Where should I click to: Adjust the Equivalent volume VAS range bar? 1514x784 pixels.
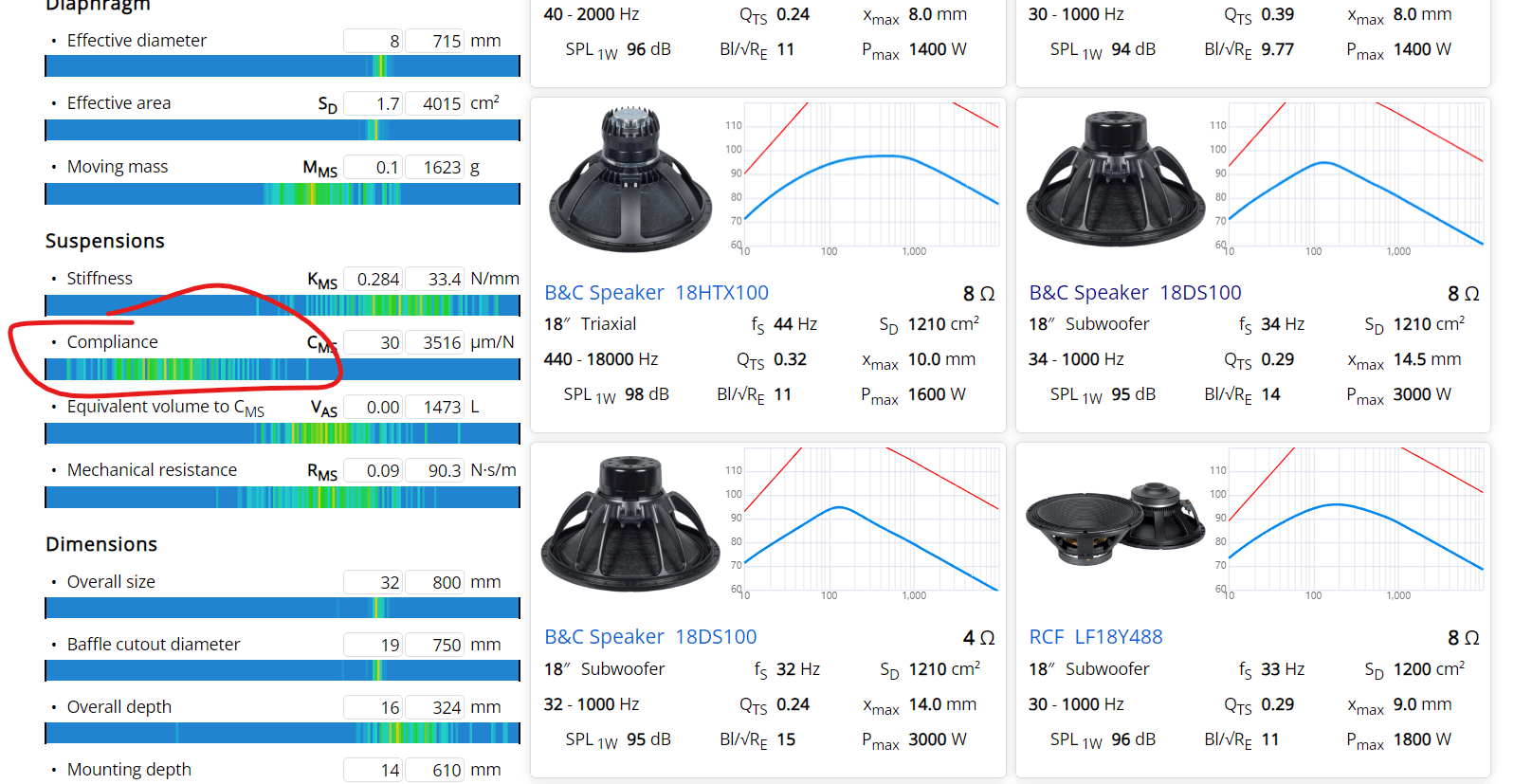tap(283, 433)
